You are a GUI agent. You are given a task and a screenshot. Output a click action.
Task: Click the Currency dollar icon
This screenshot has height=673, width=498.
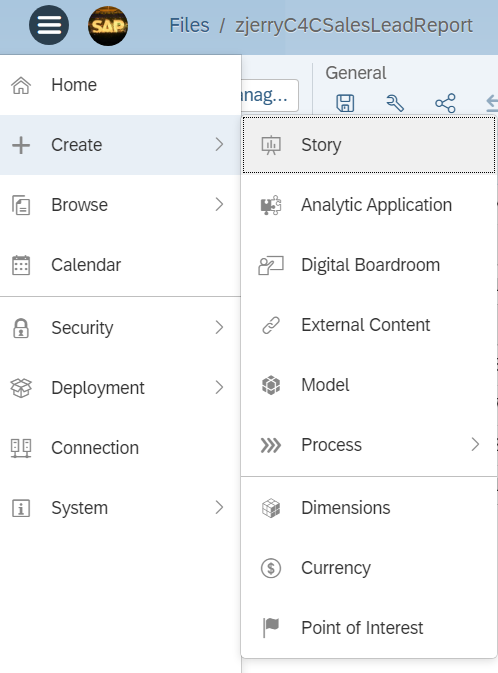[271, 568]
